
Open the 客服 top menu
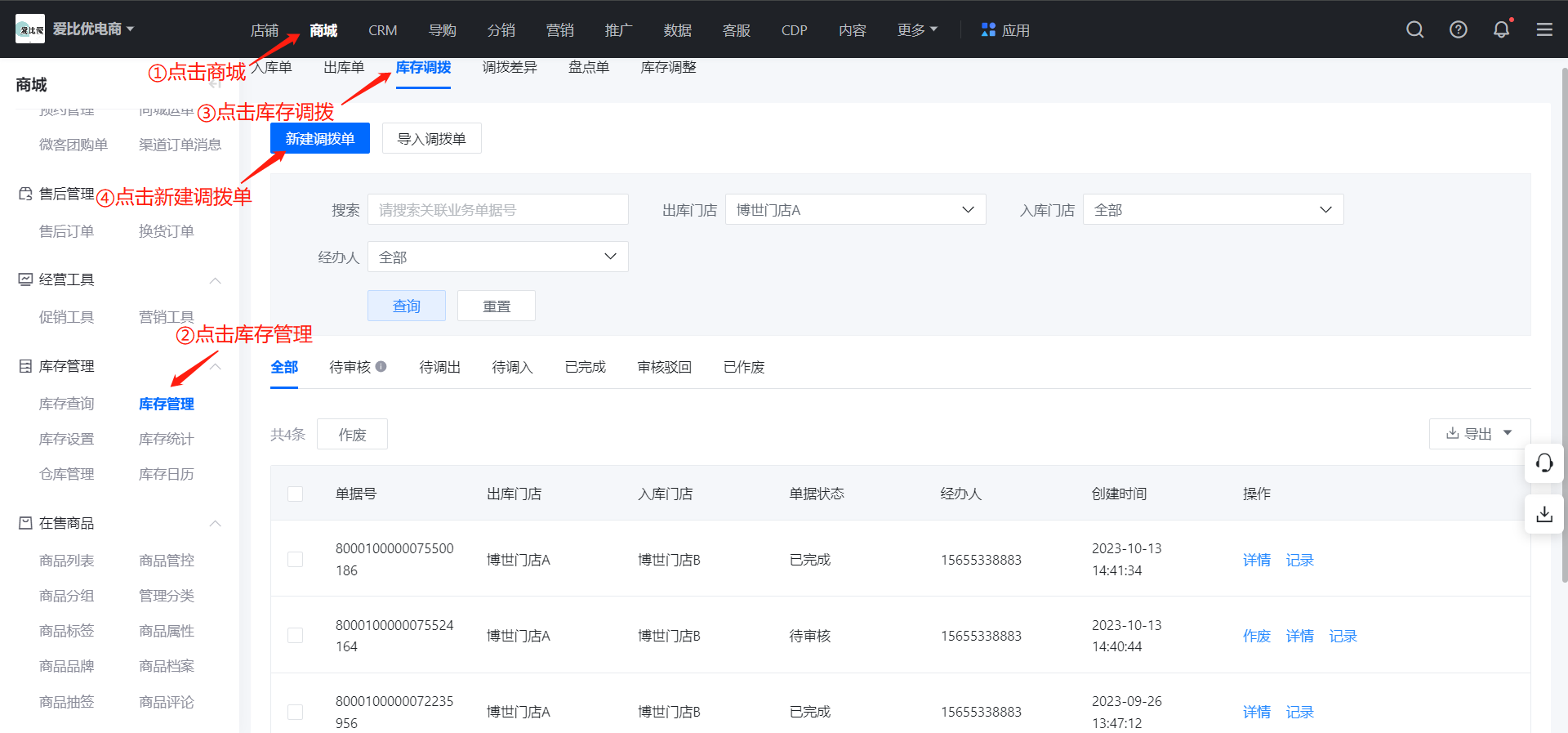click(x=737, y=30)
